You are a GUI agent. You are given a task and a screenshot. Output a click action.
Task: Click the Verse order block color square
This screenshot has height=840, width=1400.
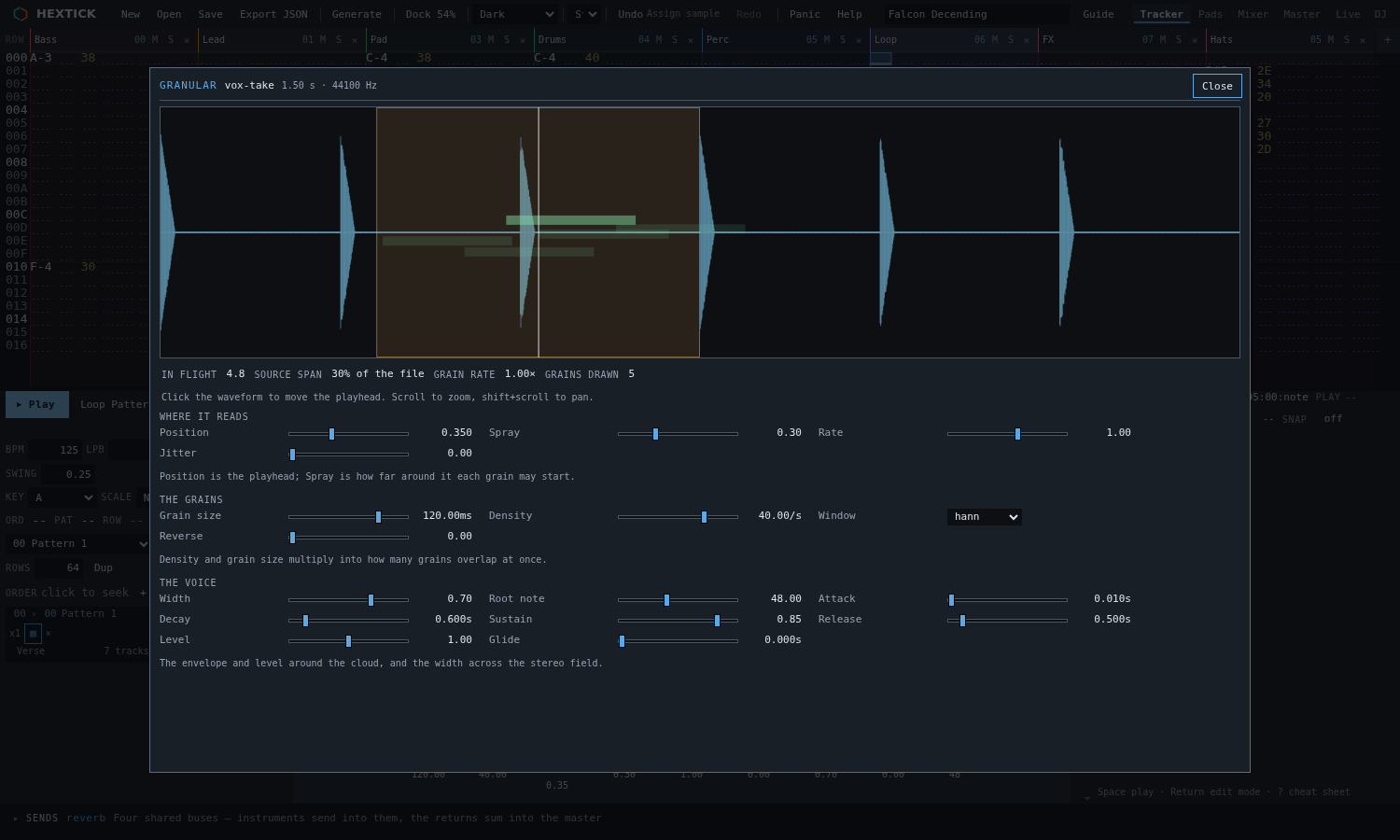tap(33, 634)
